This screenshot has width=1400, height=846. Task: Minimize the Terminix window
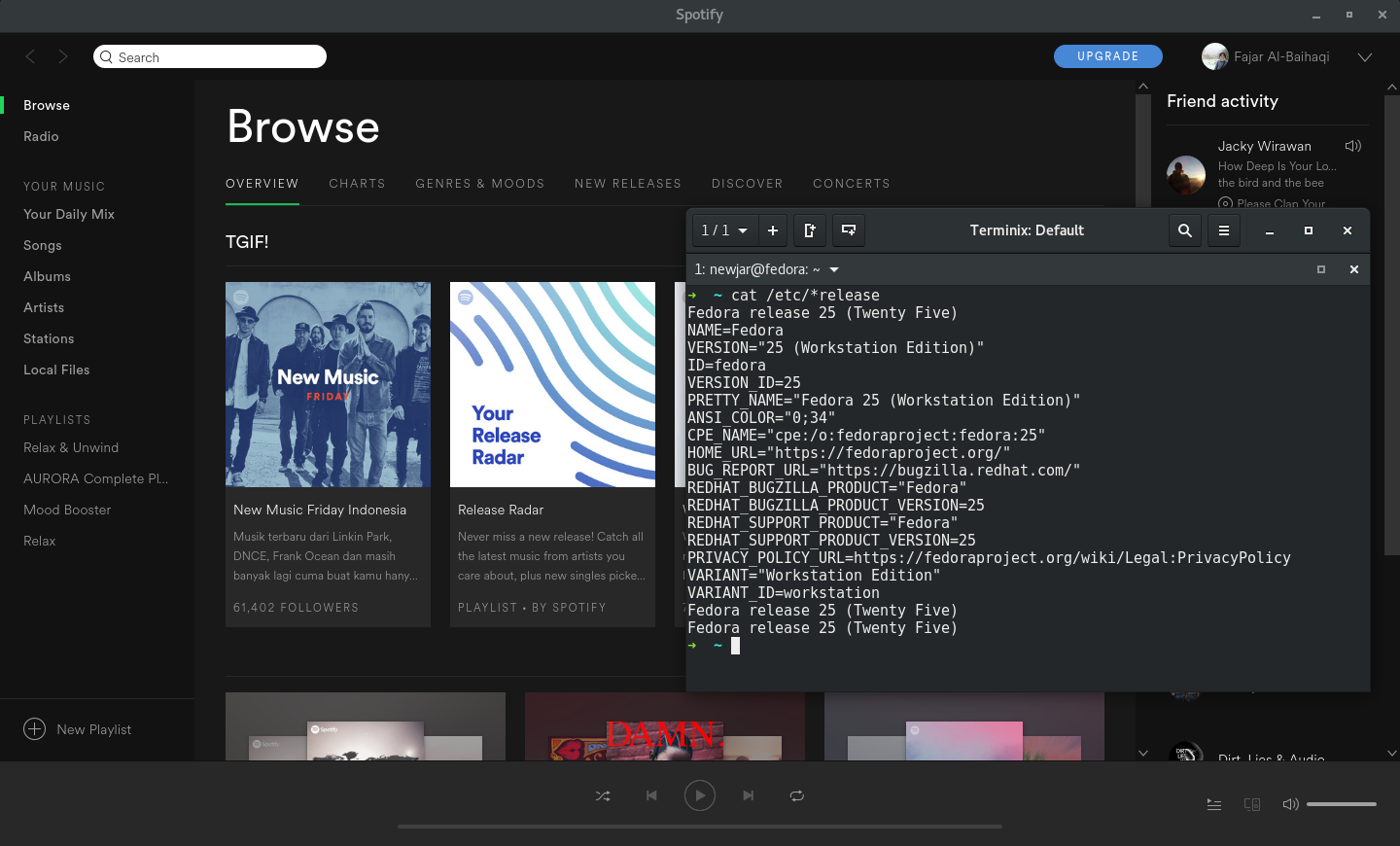[1270, 230]
